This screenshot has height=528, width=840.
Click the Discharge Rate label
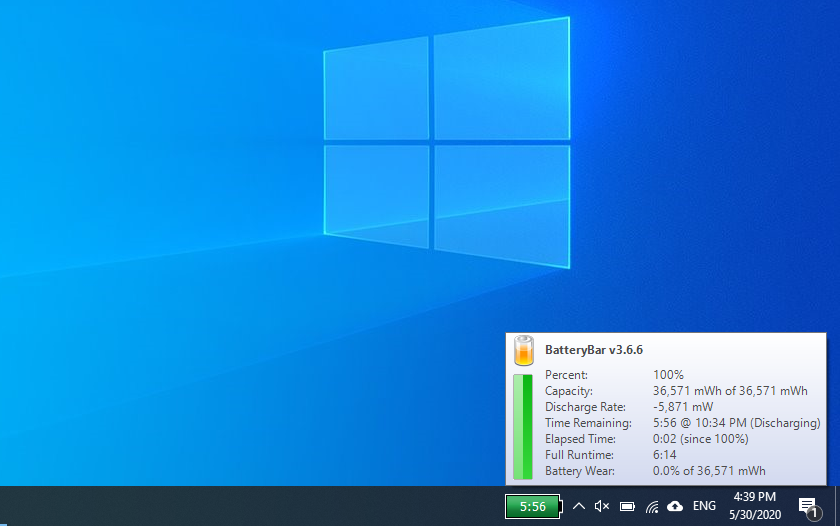click(x=585, y=407)
